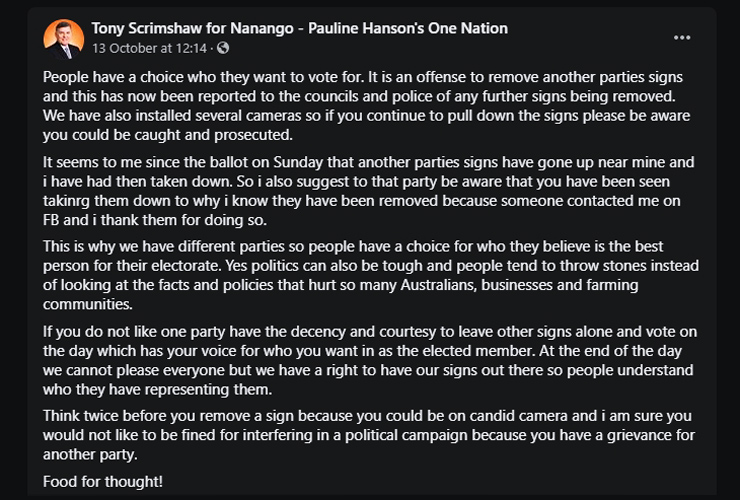The height and width of the screenshot is (500, 740).
Task: Click the word 'FB' in the post
Action: (56, 218)
